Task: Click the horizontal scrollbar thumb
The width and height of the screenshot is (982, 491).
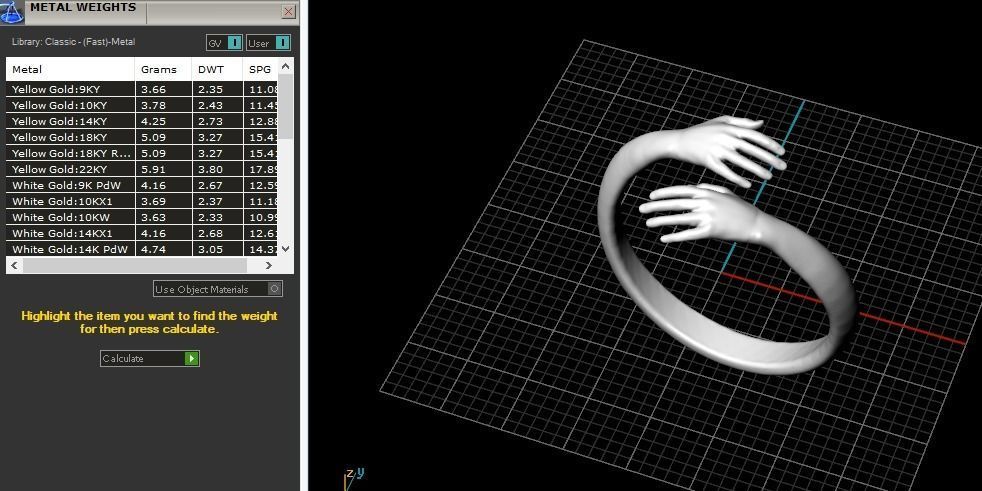Action: pos(135,266)
